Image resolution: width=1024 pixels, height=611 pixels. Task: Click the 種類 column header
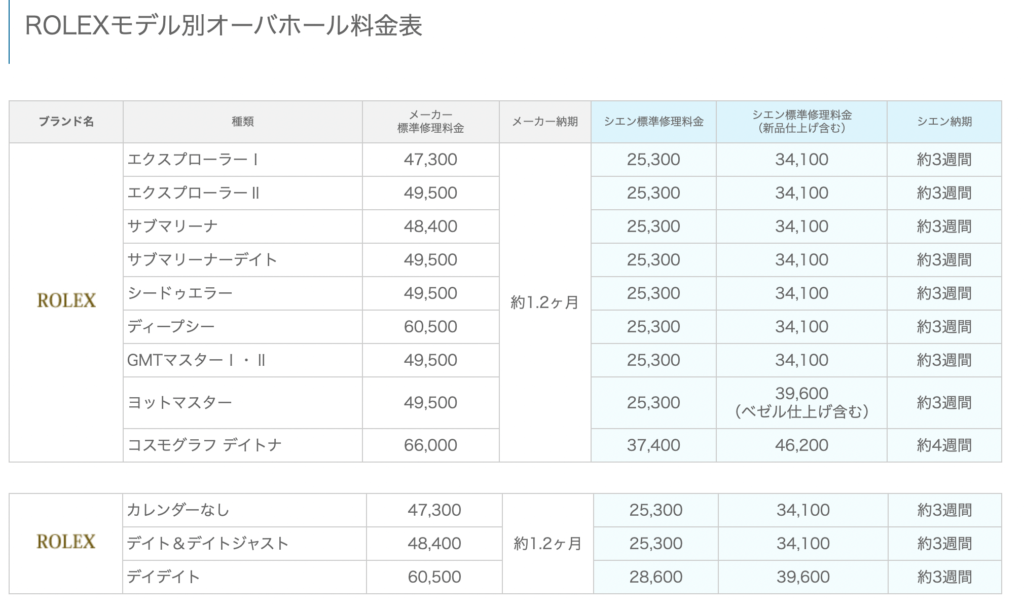[243, 121]
